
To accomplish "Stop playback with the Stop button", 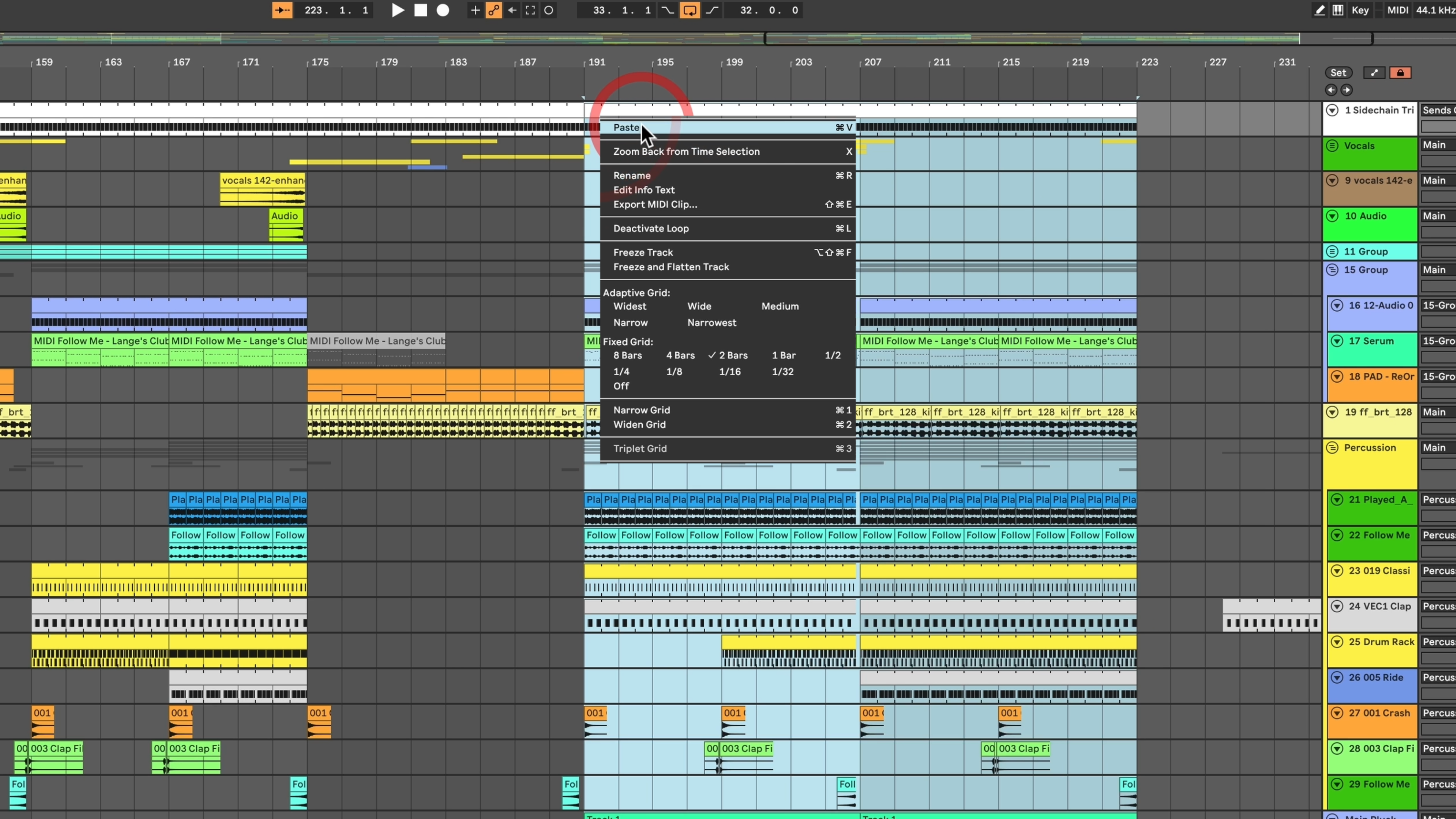I will point(420,10).
